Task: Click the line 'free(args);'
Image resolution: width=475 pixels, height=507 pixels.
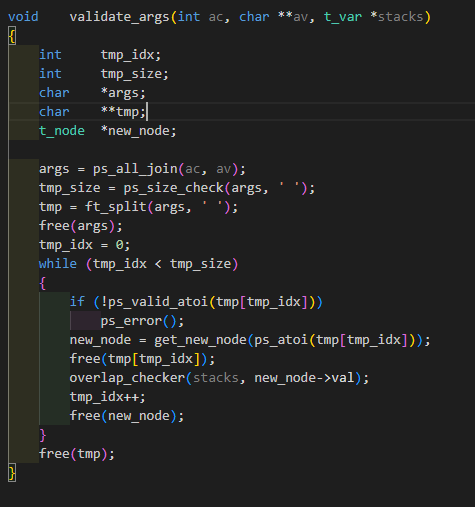Action: click(81, 226)
